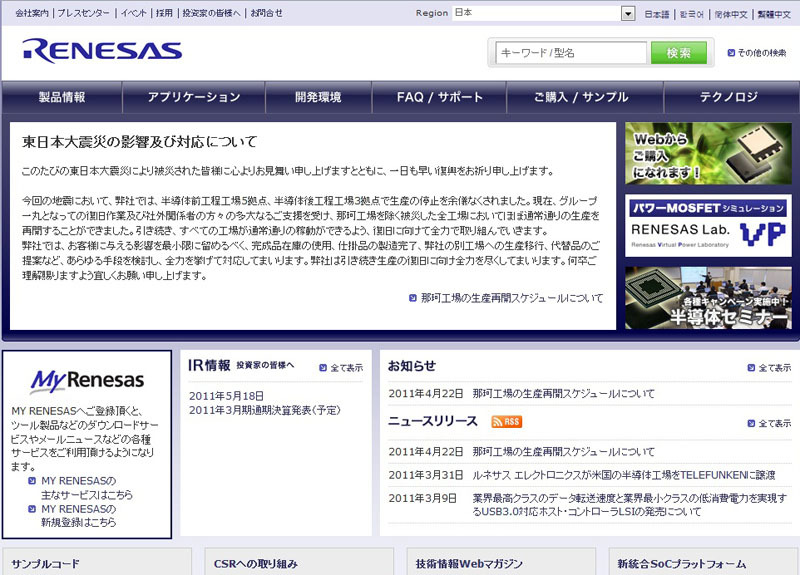Open the 採用 link
This screenshot has width=800, height=575.
point(164,13)
